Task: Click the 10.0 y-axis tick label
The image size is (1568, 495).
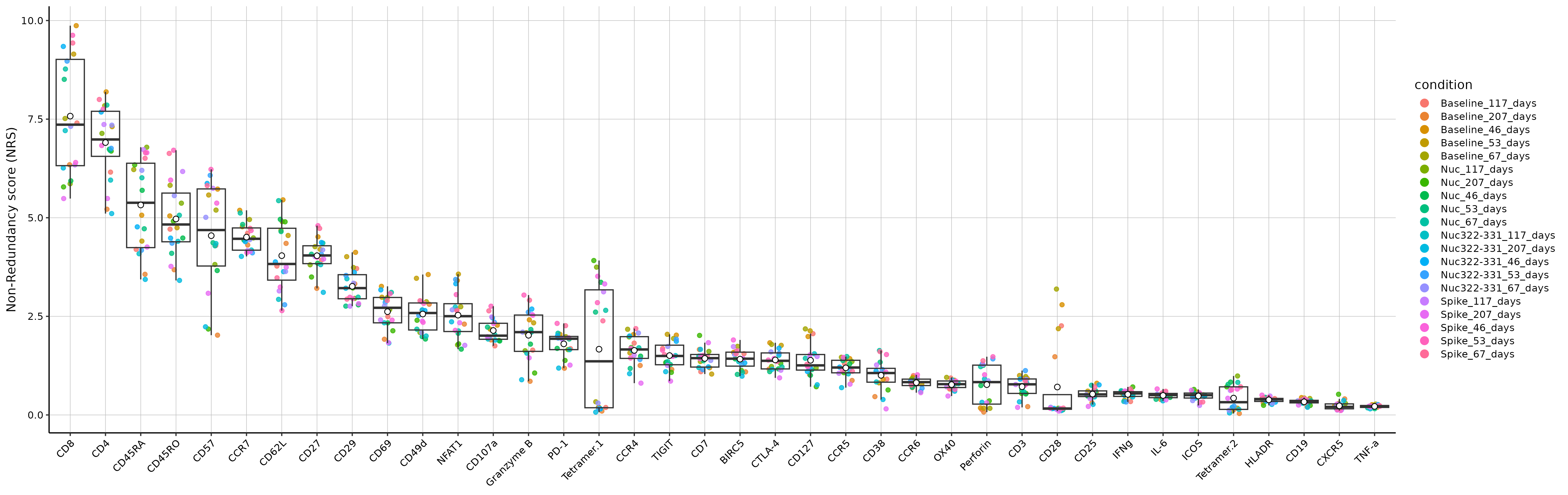Action: [32, 21]
